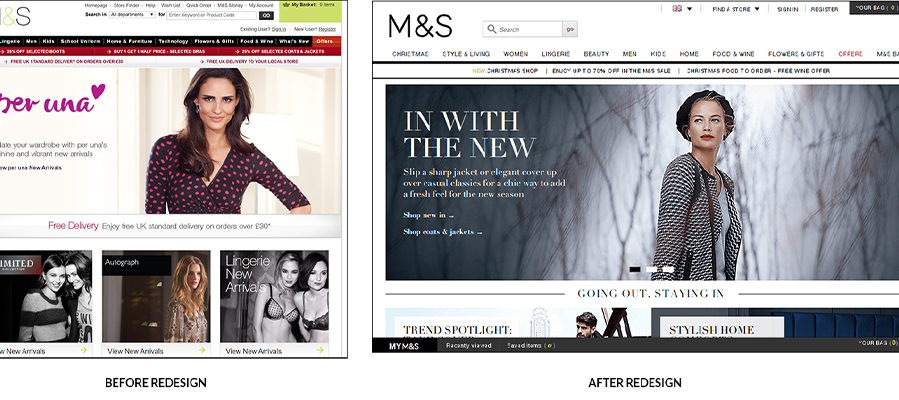
Task: Open the Recently viewed tab in My M&S bar
Action: pos(468,346)
